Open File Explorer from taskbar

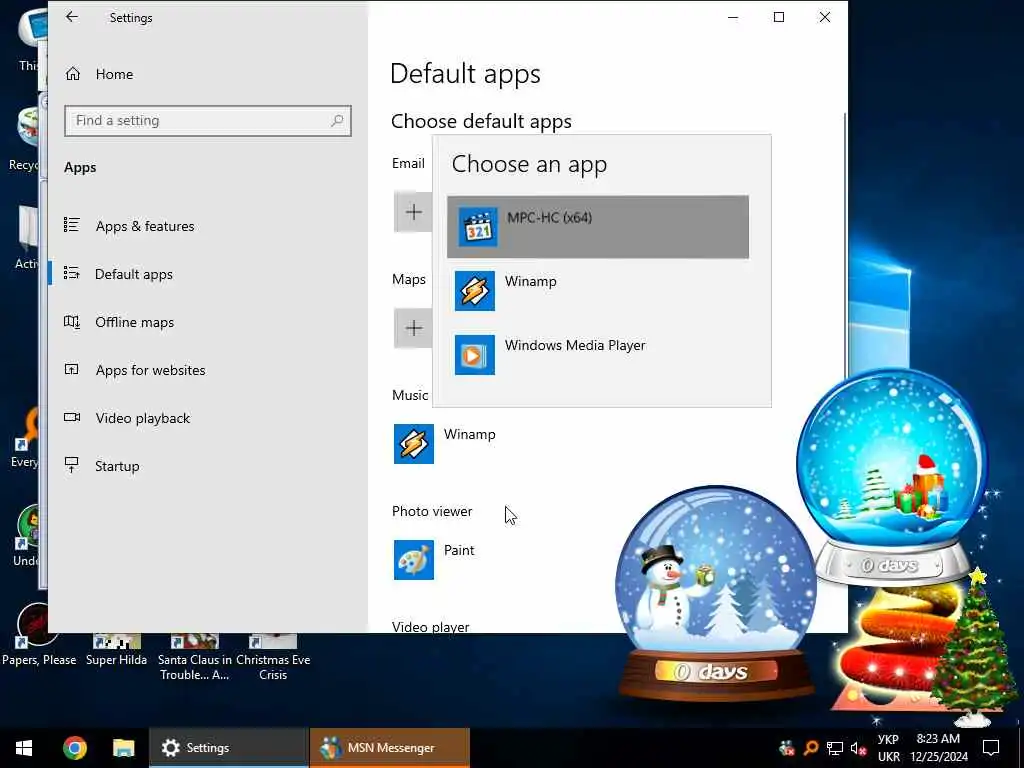click(x=123, y=748)
